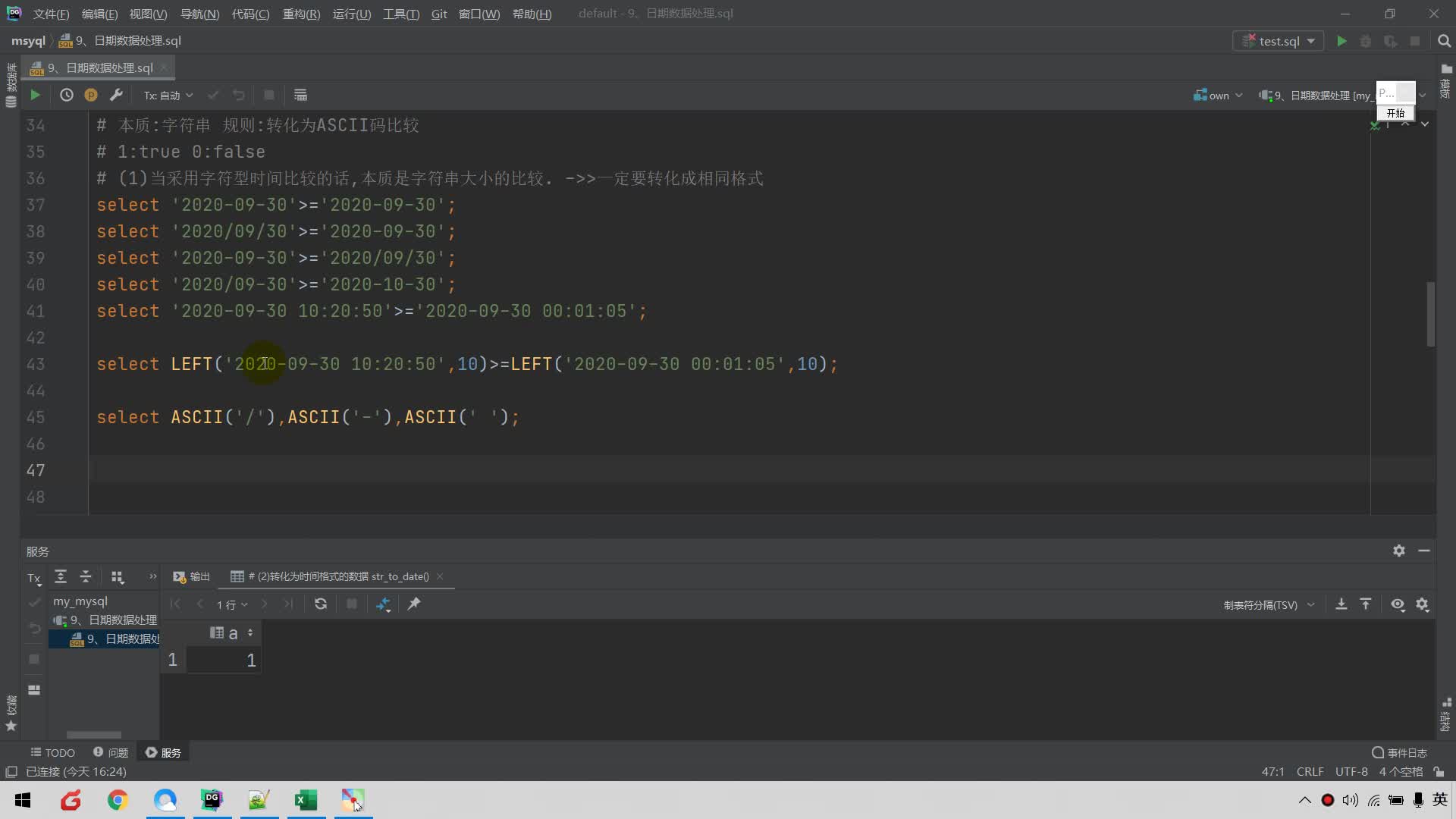The width and height of the screenshot is (1456, 819).
Task: Open Tx auto transaction mode dropdown
Action: pos(168,95)
